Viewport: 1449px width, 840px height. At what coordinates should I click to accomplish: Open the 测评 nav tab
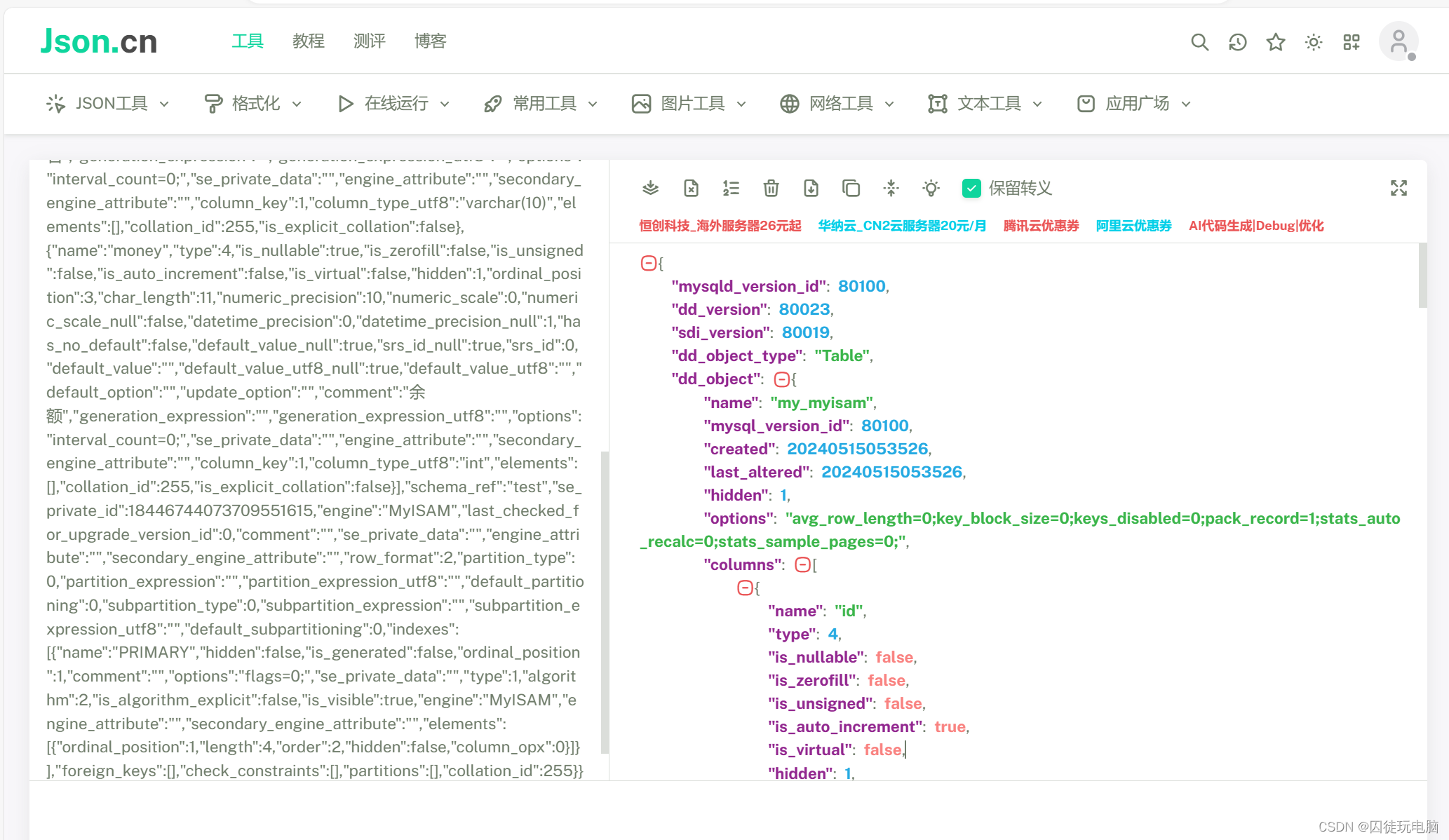coord(370,41)
